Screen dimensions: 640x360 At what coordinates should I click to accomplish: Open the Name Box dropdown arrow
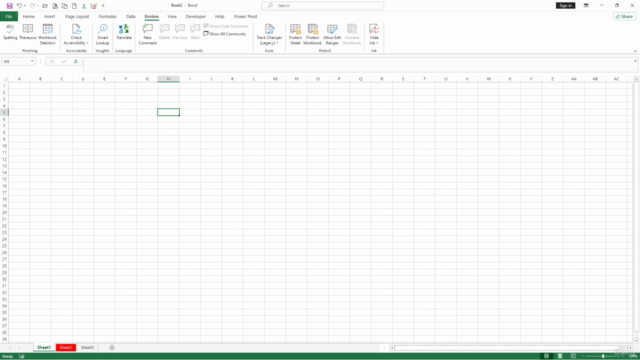pyautogui.click(x=32, y=61)
